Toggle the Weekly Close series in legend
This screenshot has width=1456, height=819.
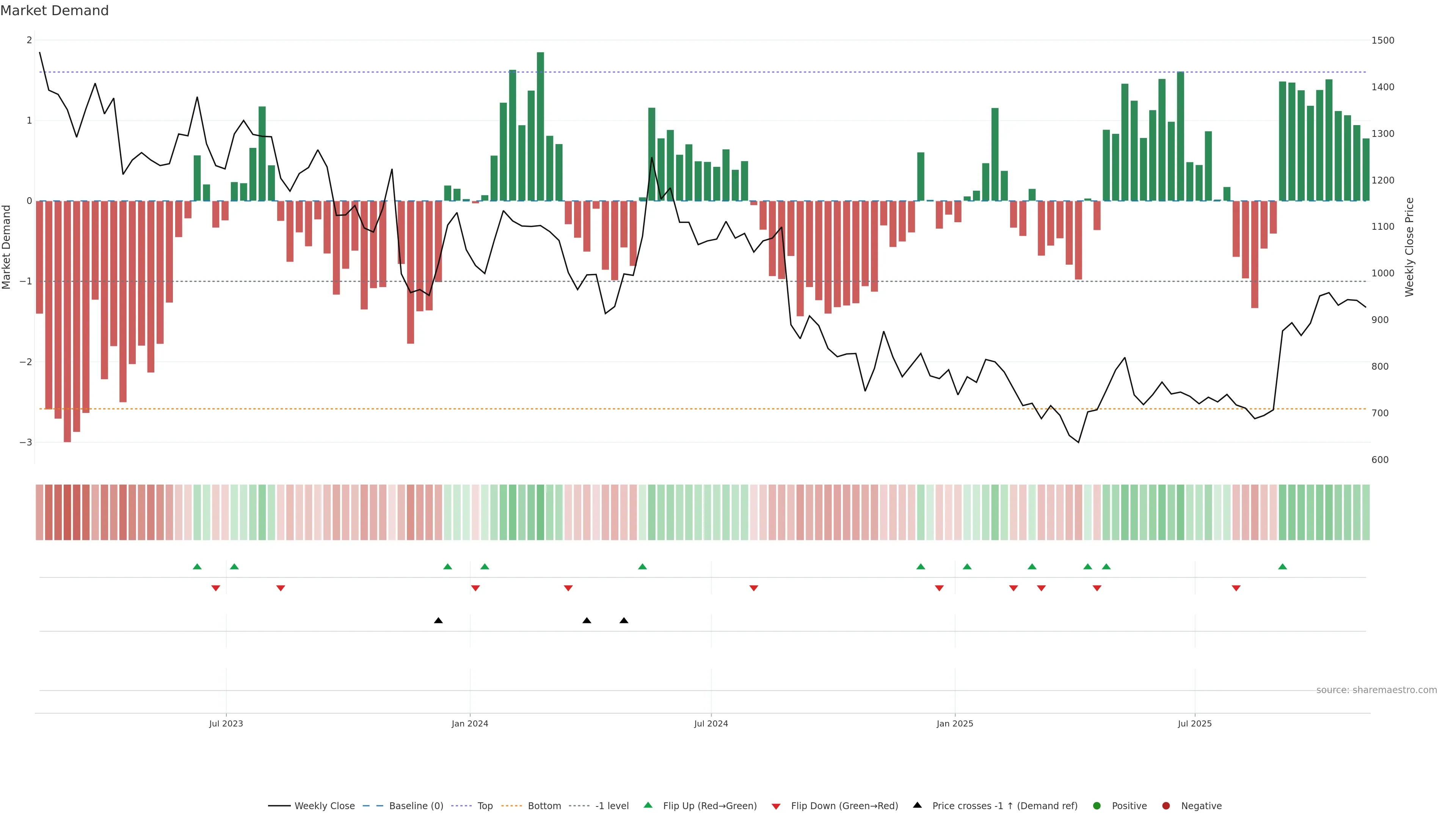324,805
